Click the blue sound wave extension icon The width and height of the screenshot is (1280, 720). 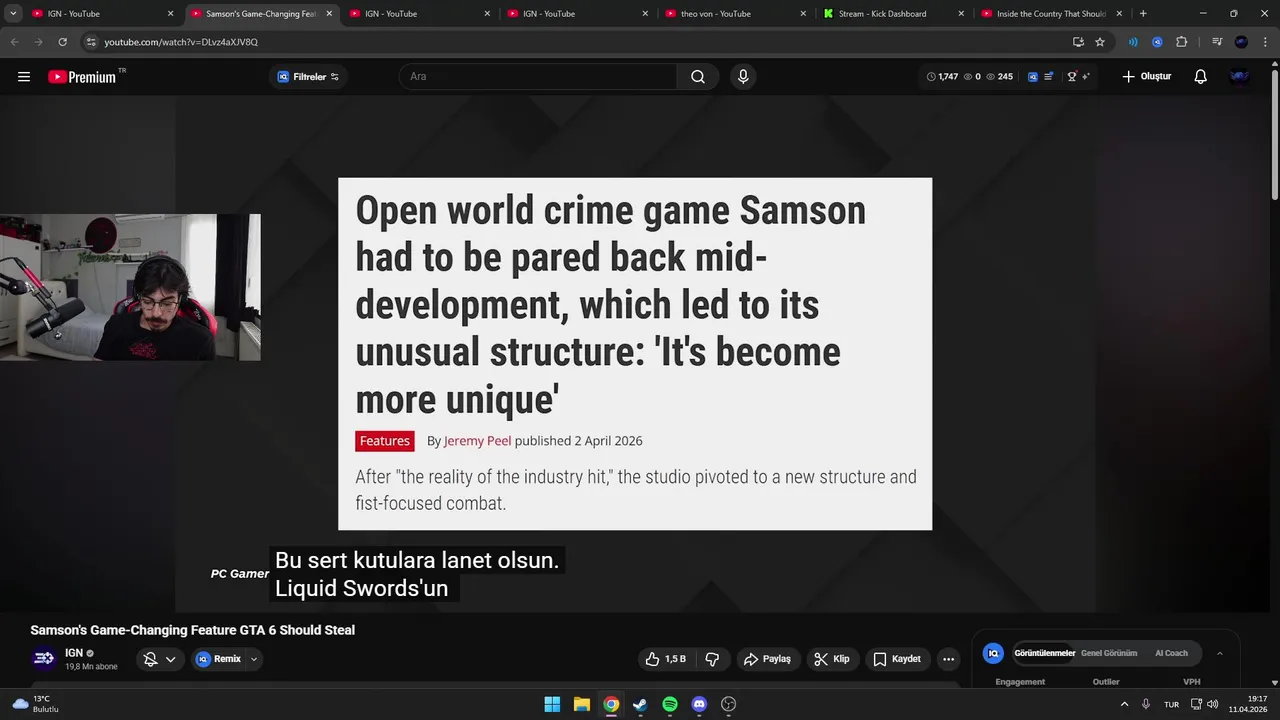1133,42
